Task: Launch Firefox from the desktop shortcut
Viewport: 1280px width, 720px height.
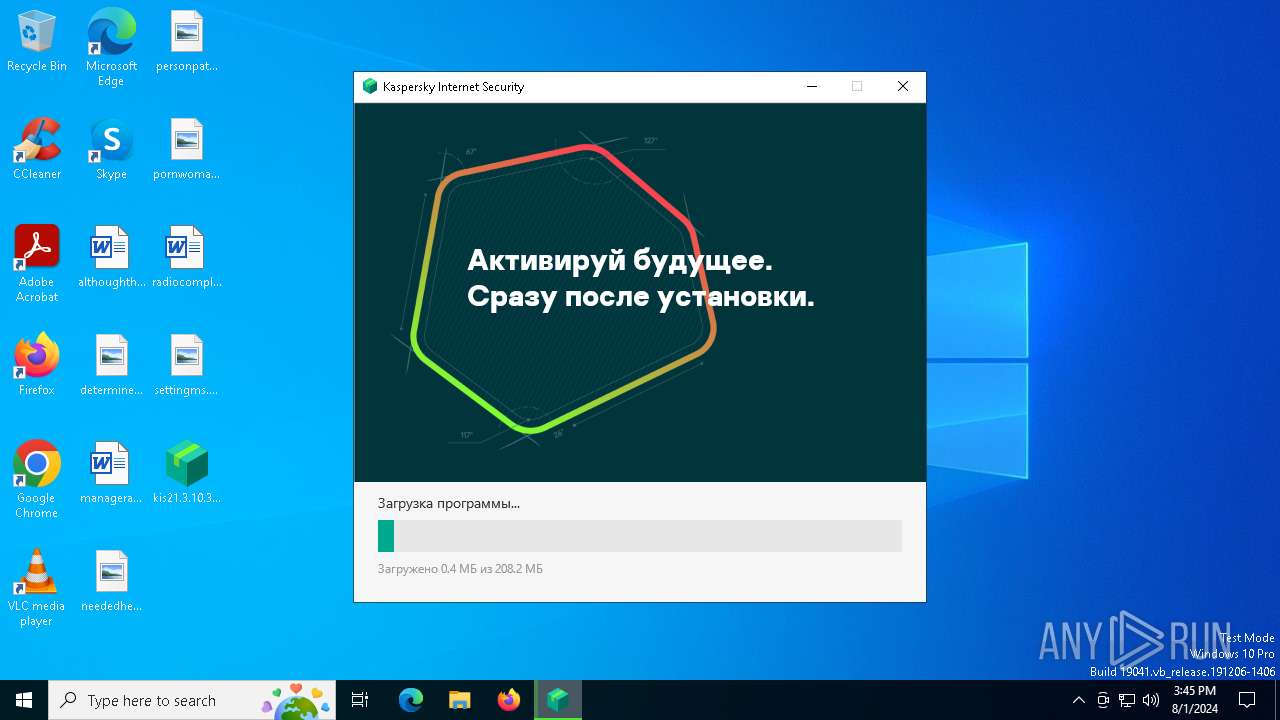Action: coord(37,365)
